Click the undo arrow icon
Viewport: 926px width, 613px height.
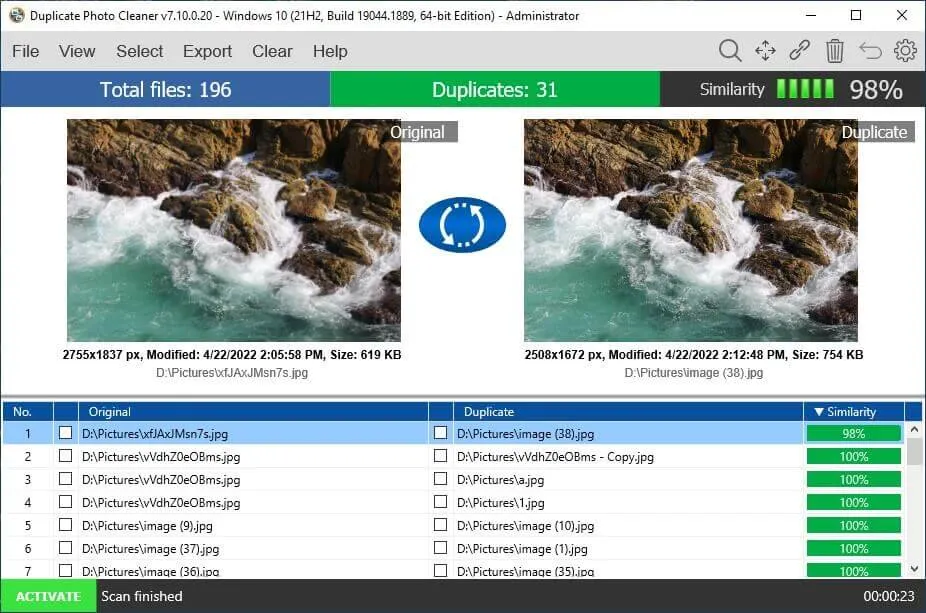(870, 51)
